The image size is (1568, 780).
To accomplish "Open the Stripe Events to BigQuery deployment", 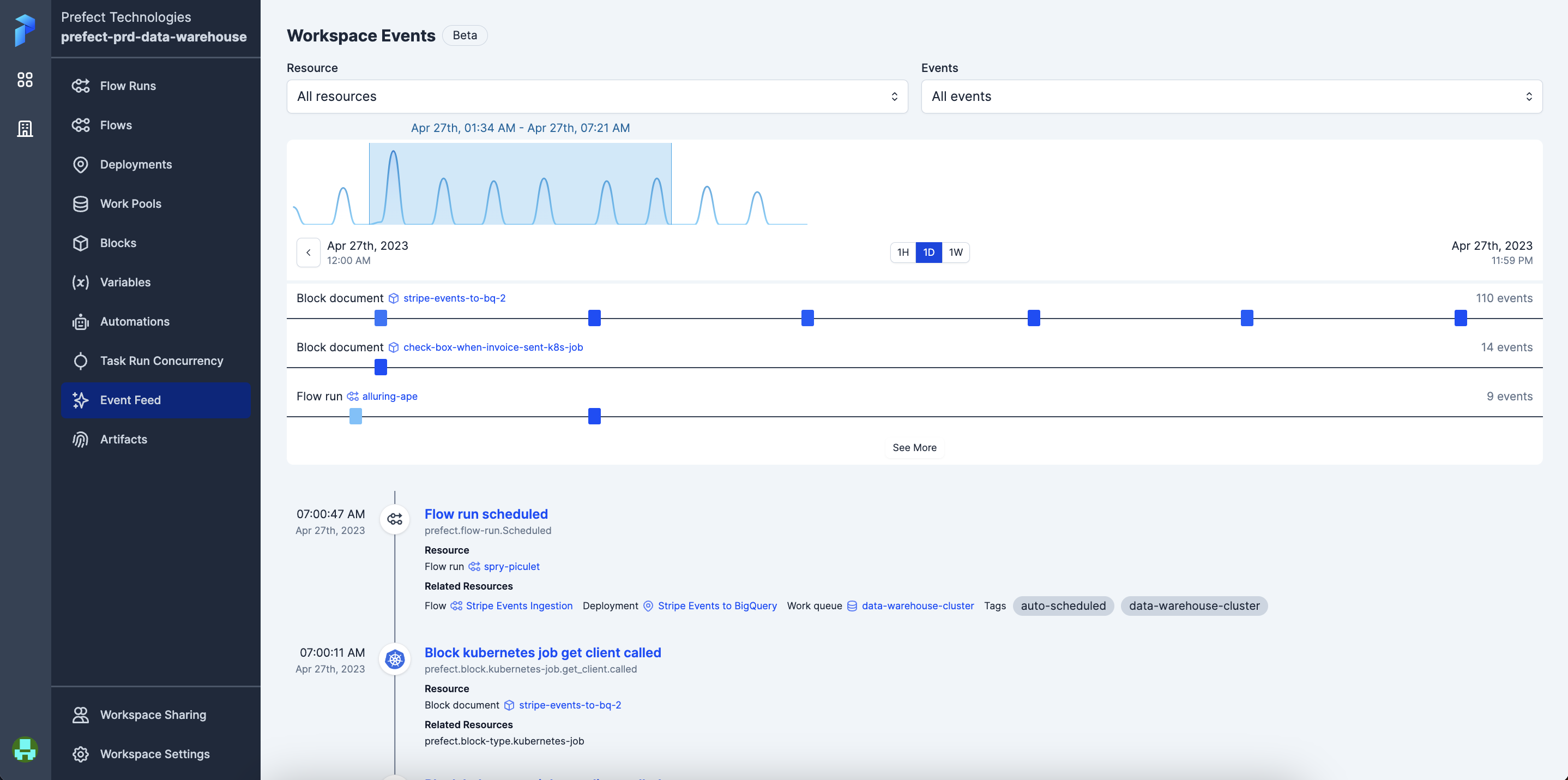I will tap(717, 606).
